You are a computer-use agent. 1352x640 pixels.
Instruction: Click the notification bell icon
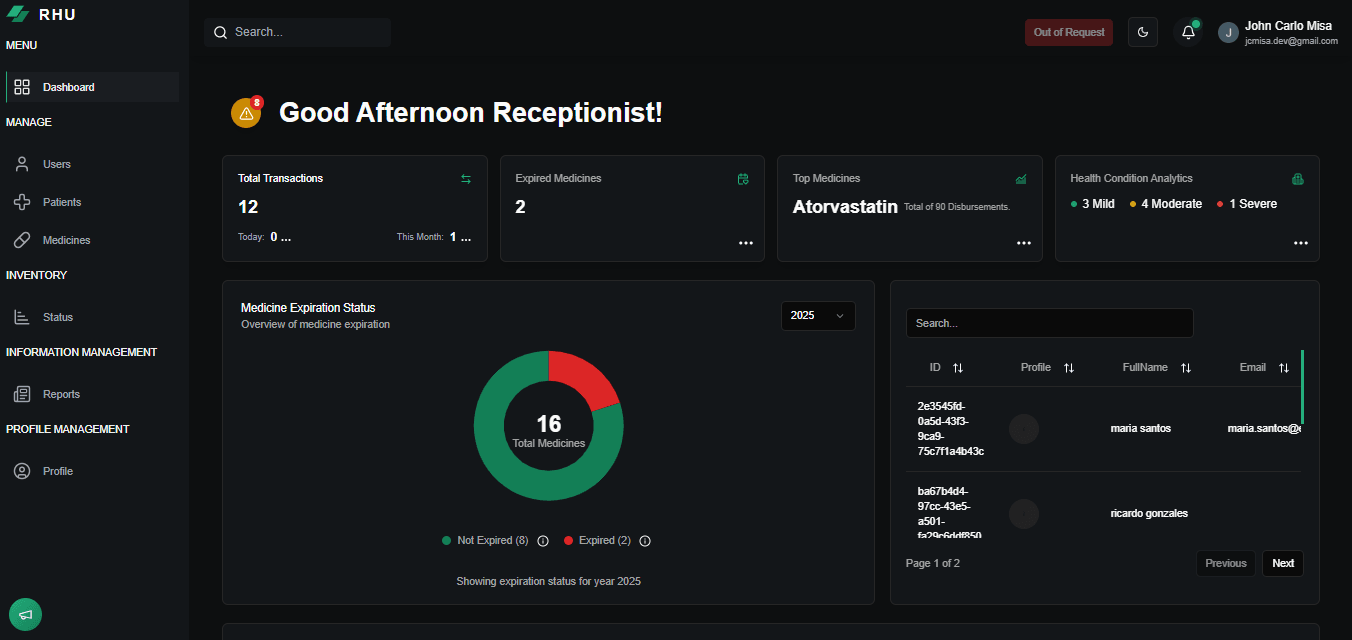coord(1188,32)
